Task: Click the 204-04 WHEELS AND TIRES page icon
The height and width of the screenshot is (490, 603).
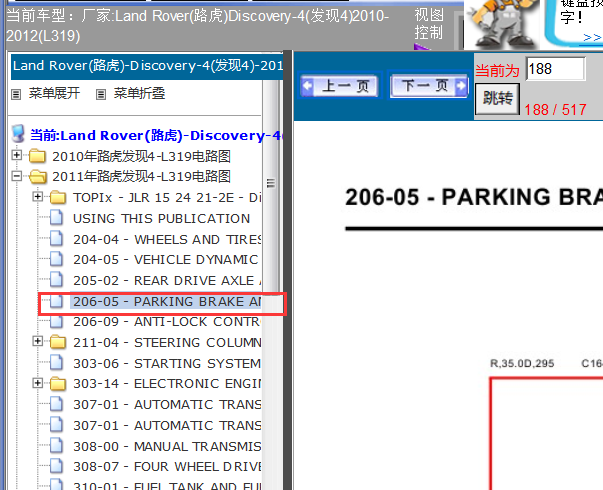Action: pos(57,238)
